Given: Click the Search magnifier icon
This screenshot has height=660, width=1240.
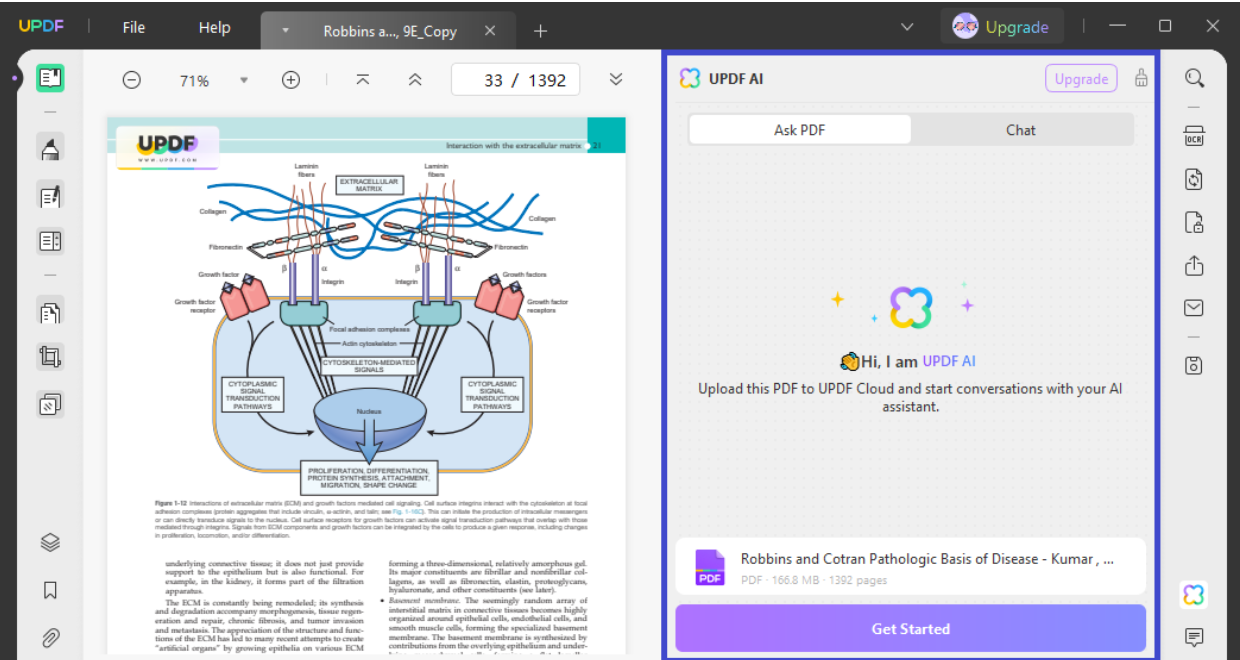Looking at the screenshot, I should coord(1193,78).
